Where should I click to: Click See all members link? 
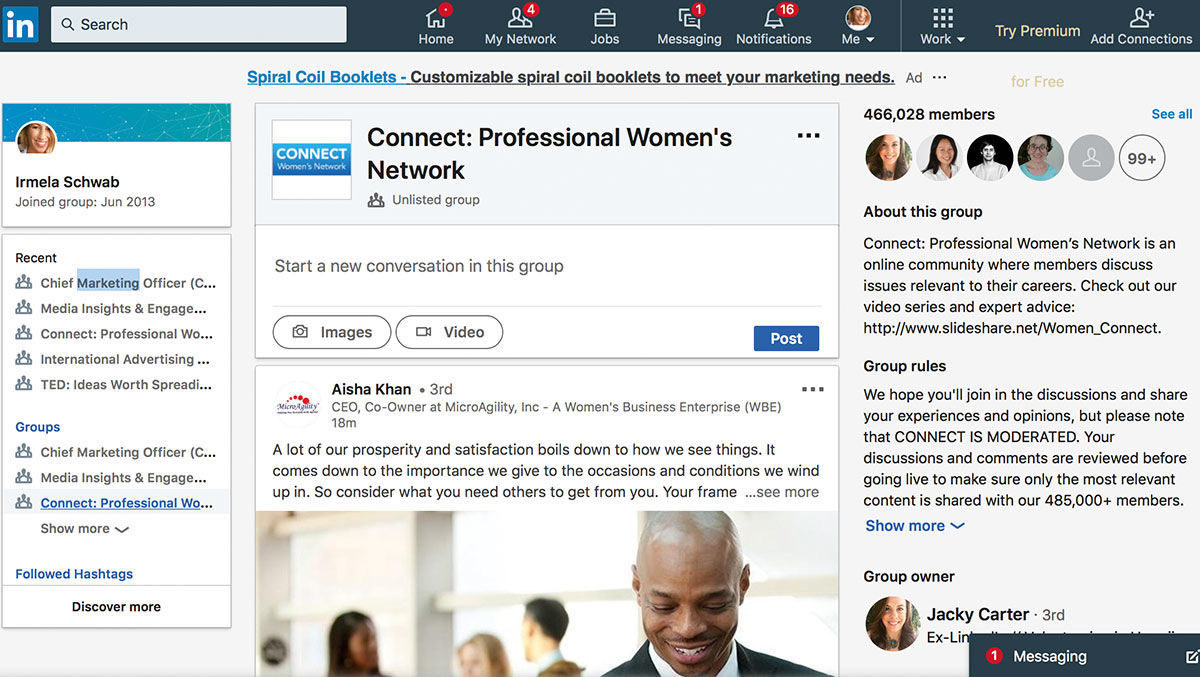click(x=1172, y=114)
